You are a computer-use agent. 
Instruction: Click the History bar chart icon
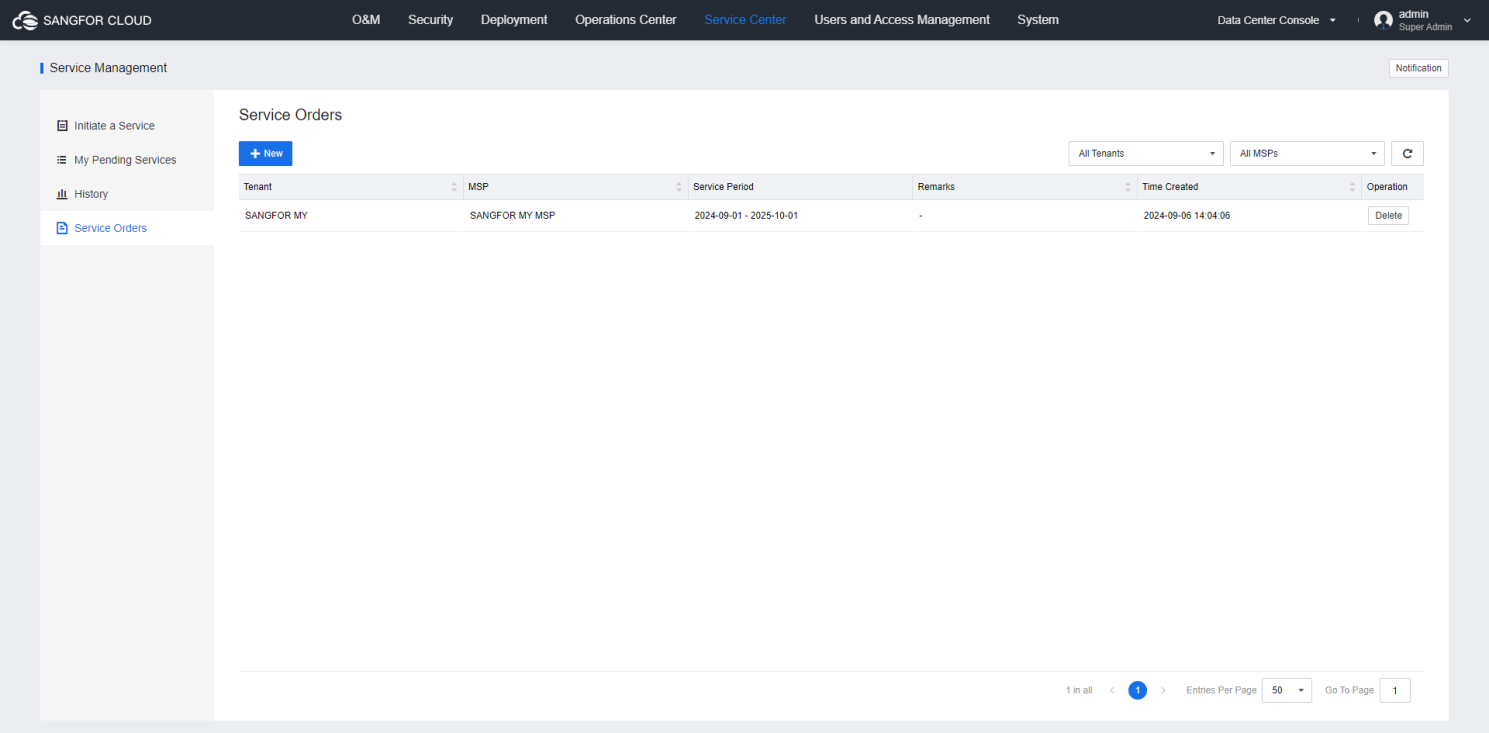(62, 194)
